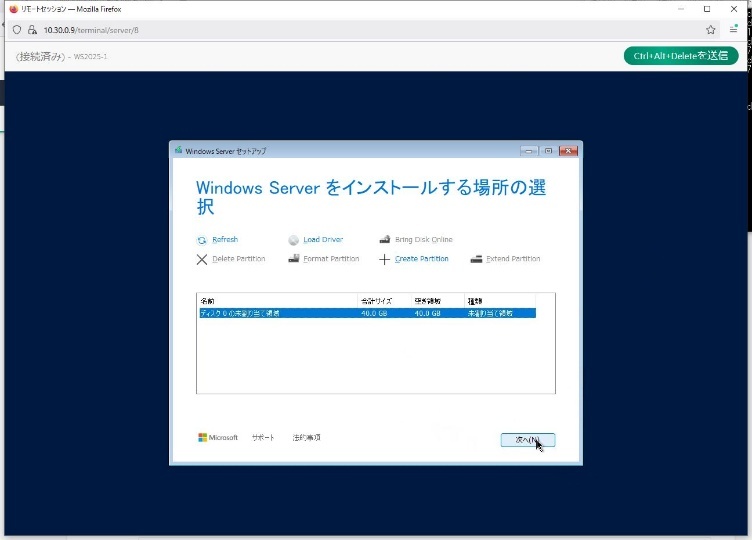Click the Create Partition plus icon

[x=385, y=259]
